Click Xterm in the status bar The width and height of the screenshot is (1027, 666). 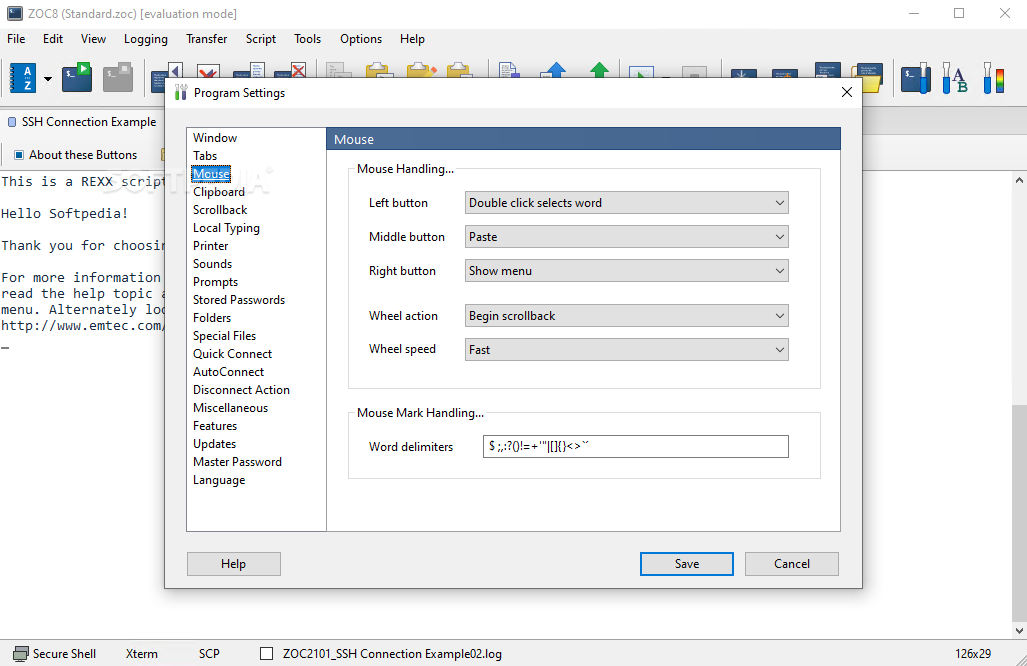click(141, 654)
